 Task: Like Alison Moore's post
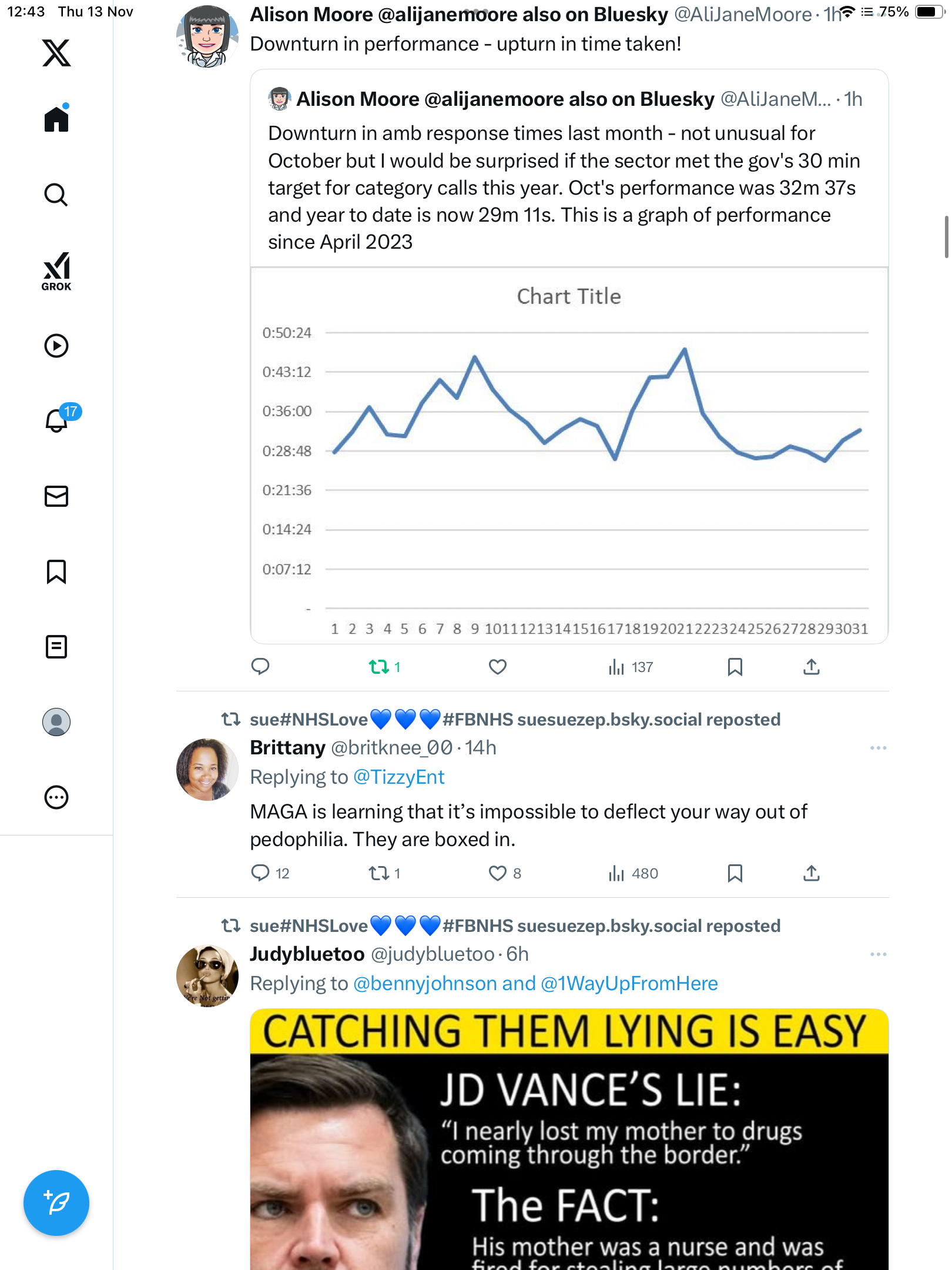click(498, 667)
